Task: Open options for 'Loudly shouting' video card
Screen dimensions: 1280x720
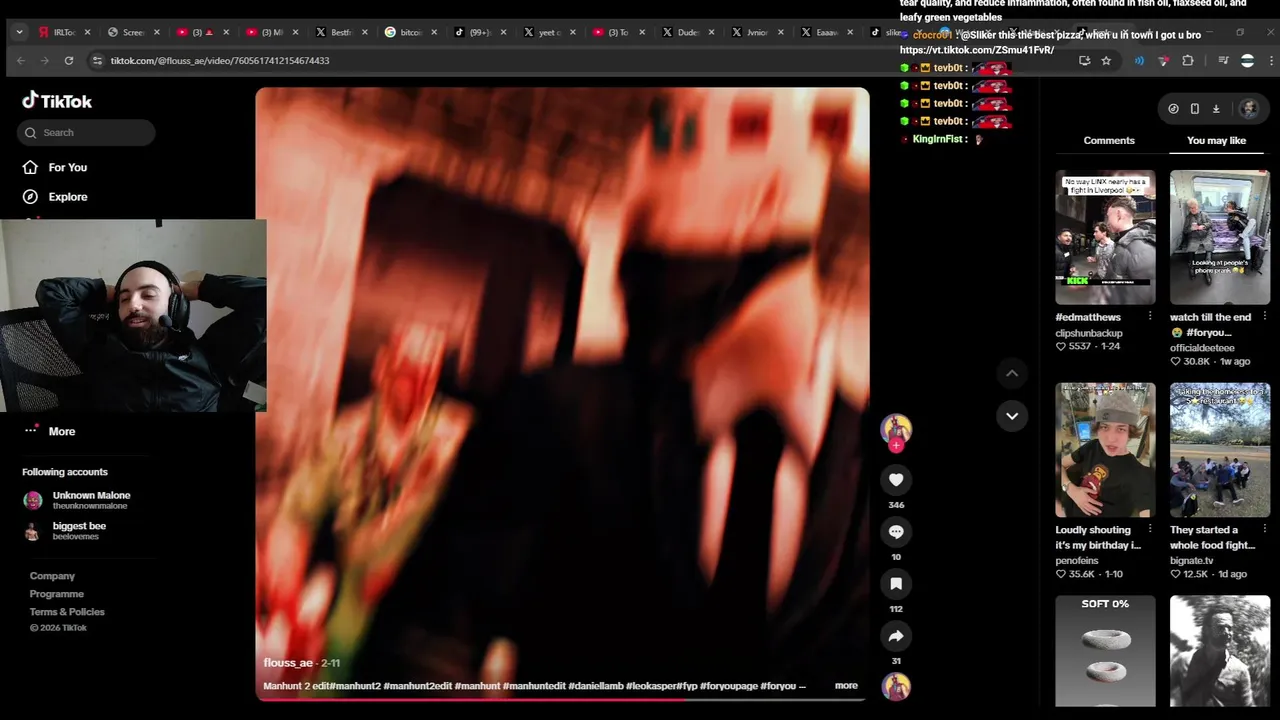Action: point(1150,530)
